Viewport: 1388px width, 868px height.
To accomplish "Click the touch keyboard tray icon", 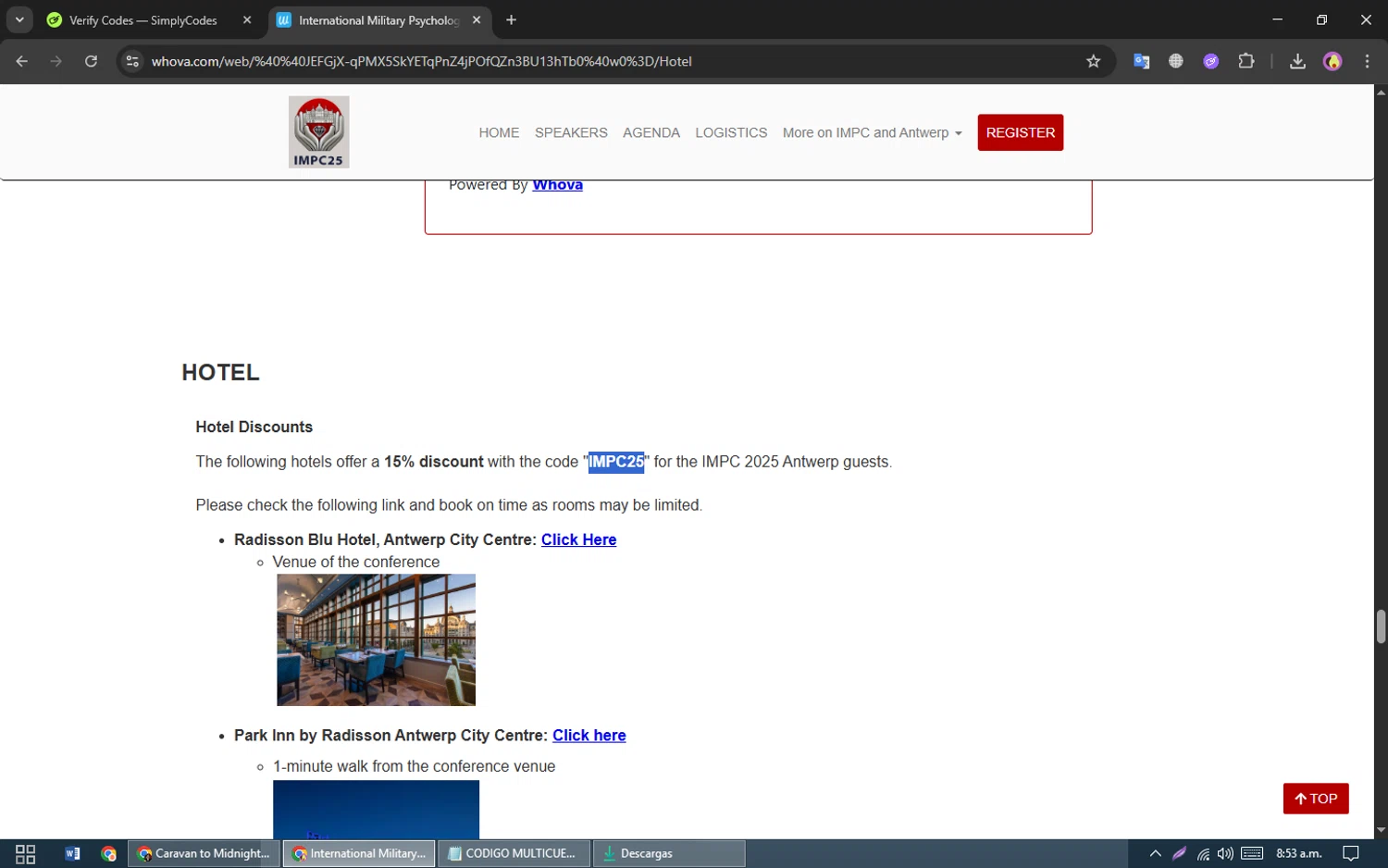I will pyautogui.click(x=1252, y=854).
